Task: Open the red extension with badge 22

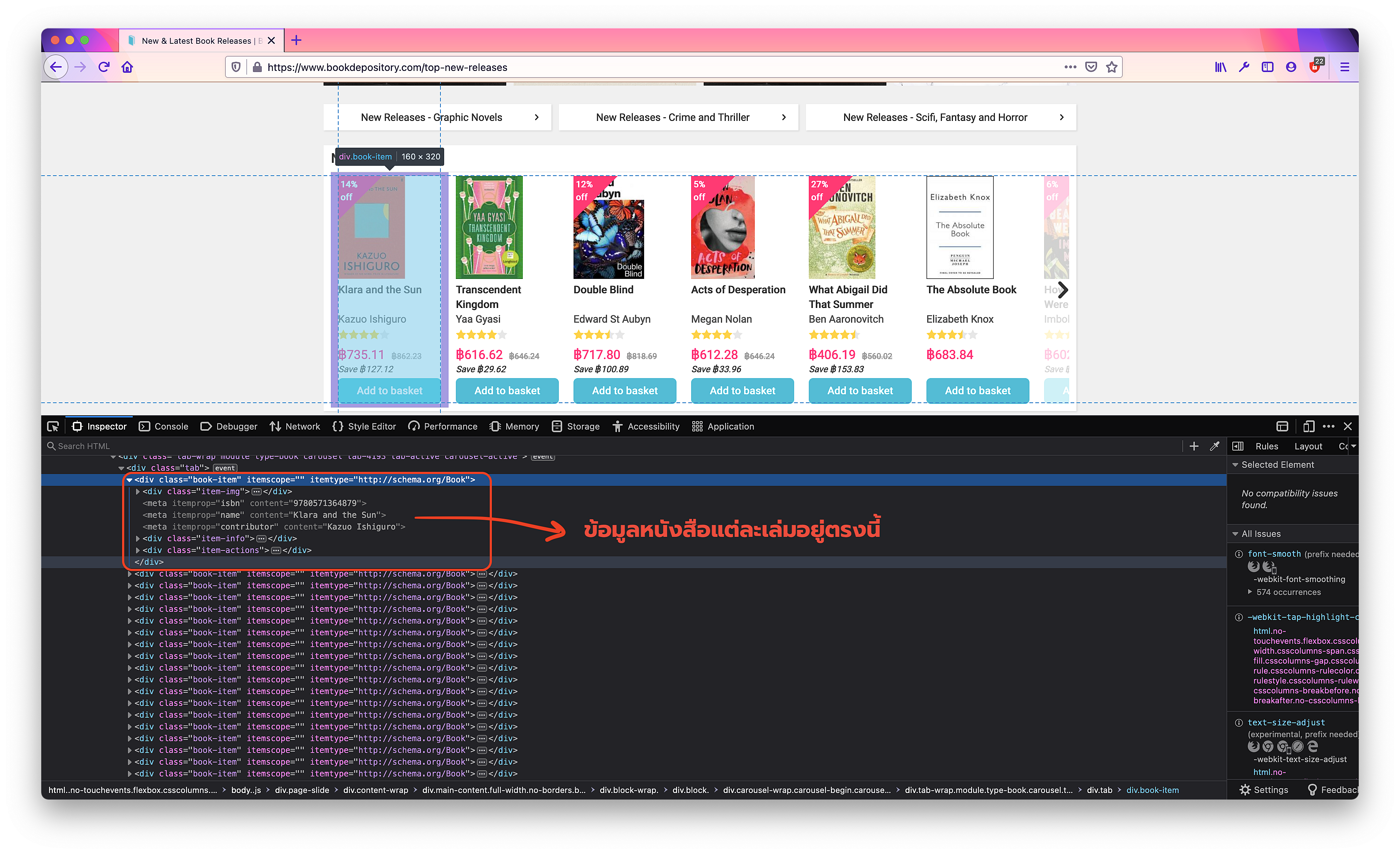Action: 1315,67
